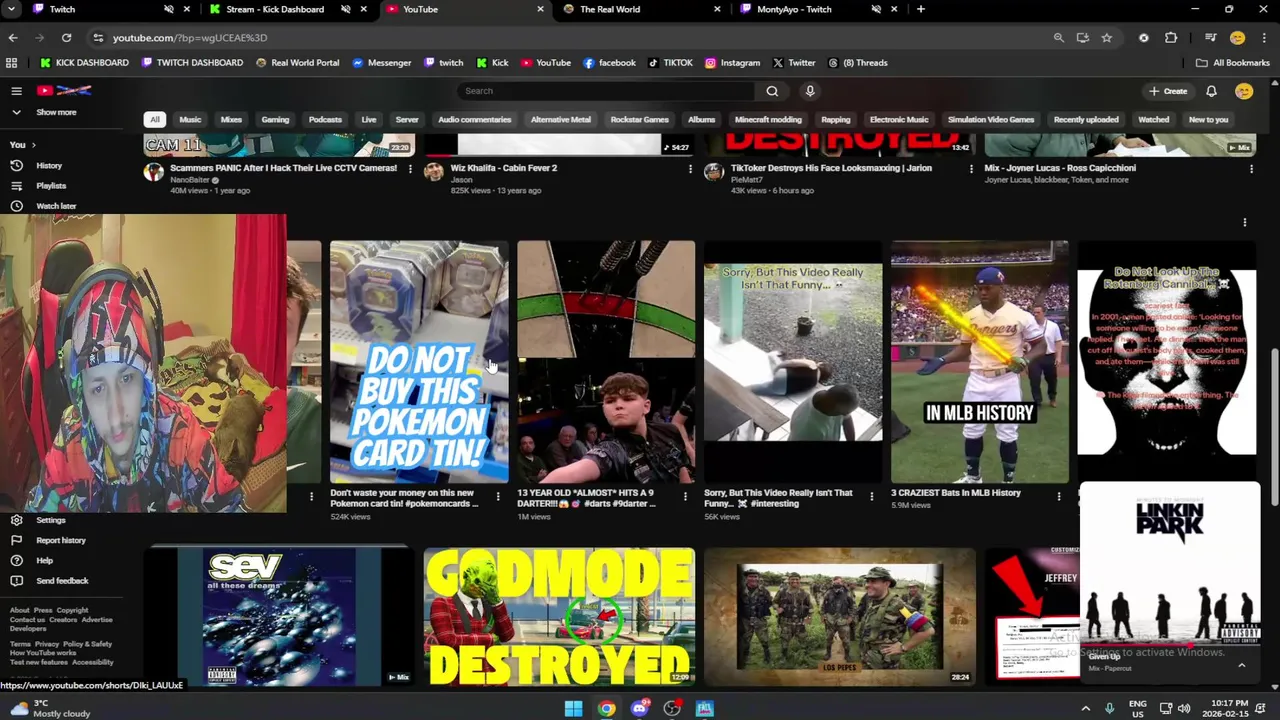Bookmark this page with the star icon
This screenshot has height=720, width=1280.
[x=1106, y=37]
